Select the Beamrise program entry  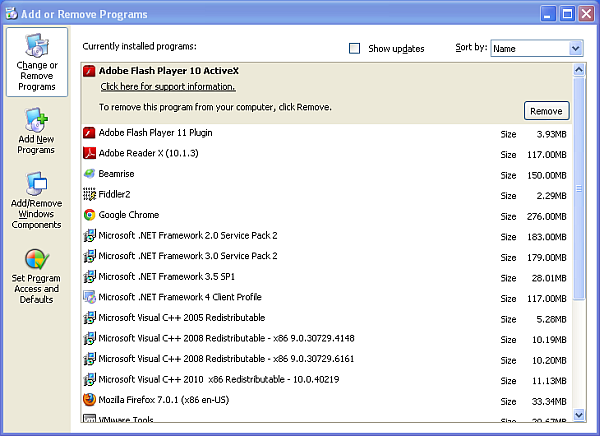[327, 174]
